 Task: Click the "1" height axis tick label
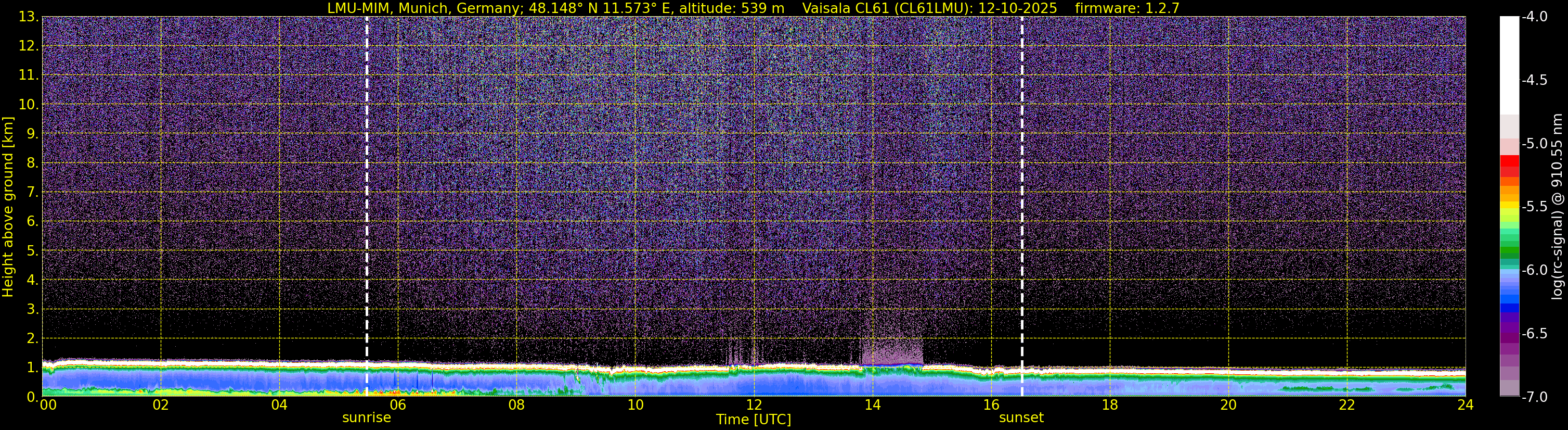pyautogui.click(x=32, y=368)
